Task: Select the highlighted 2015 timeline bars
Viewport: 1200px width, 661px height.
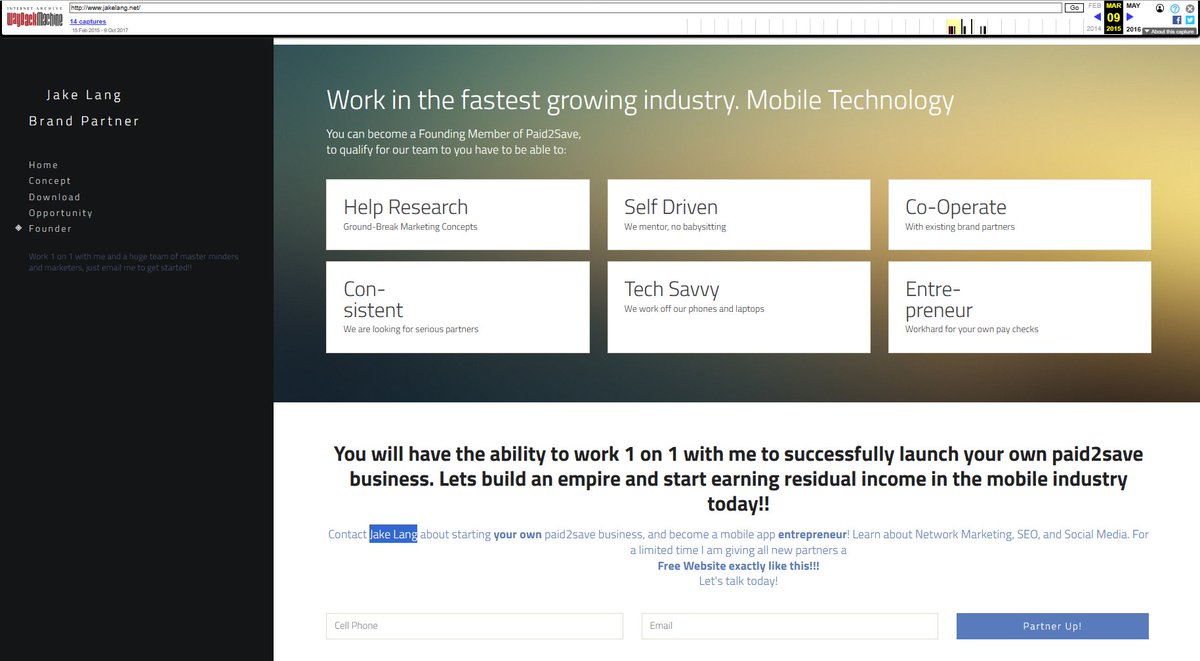Action: point(953,27)
